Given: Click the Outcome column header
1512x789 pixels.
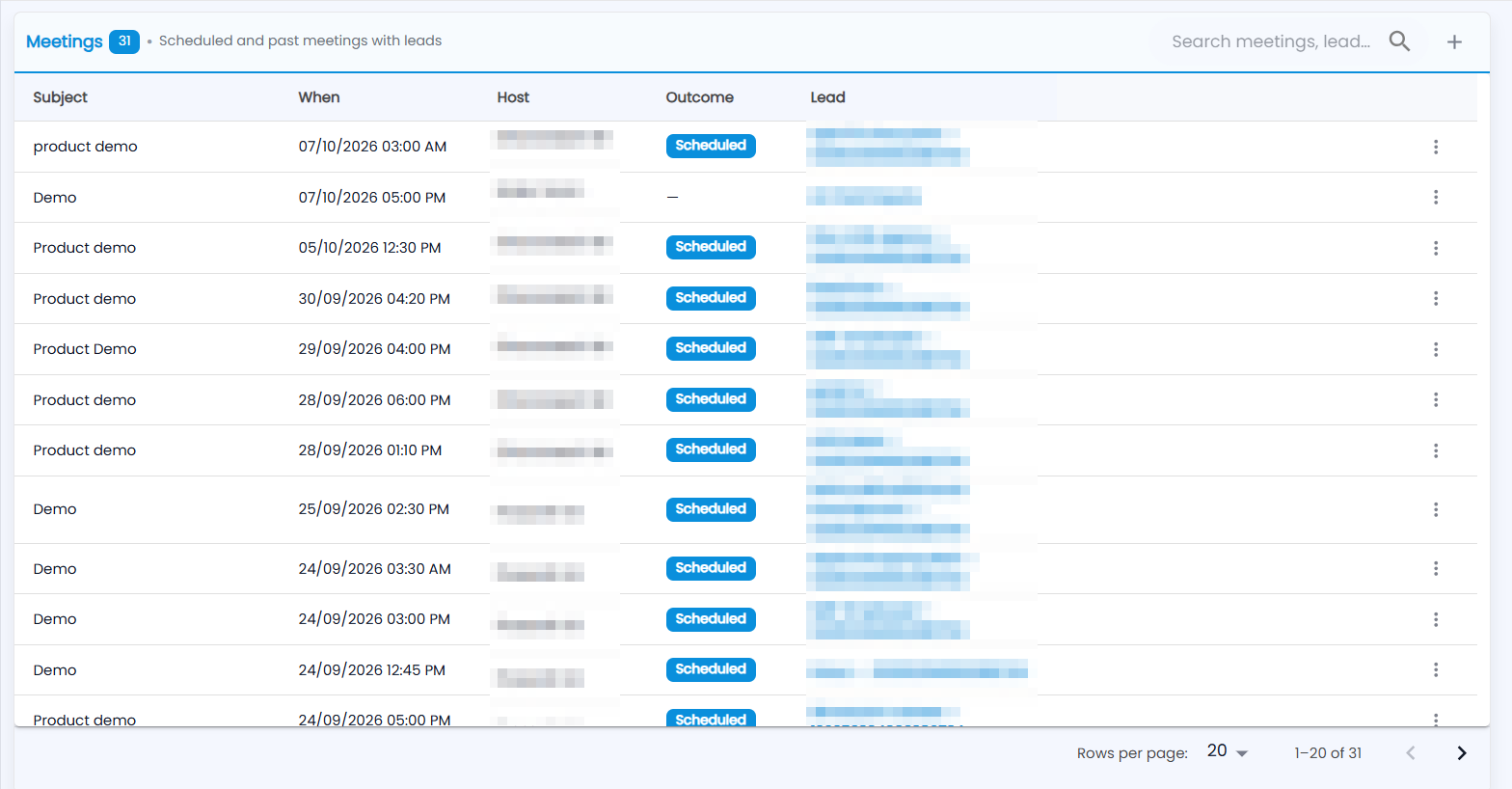Looking at the screenshot, I should click(699, 97).
